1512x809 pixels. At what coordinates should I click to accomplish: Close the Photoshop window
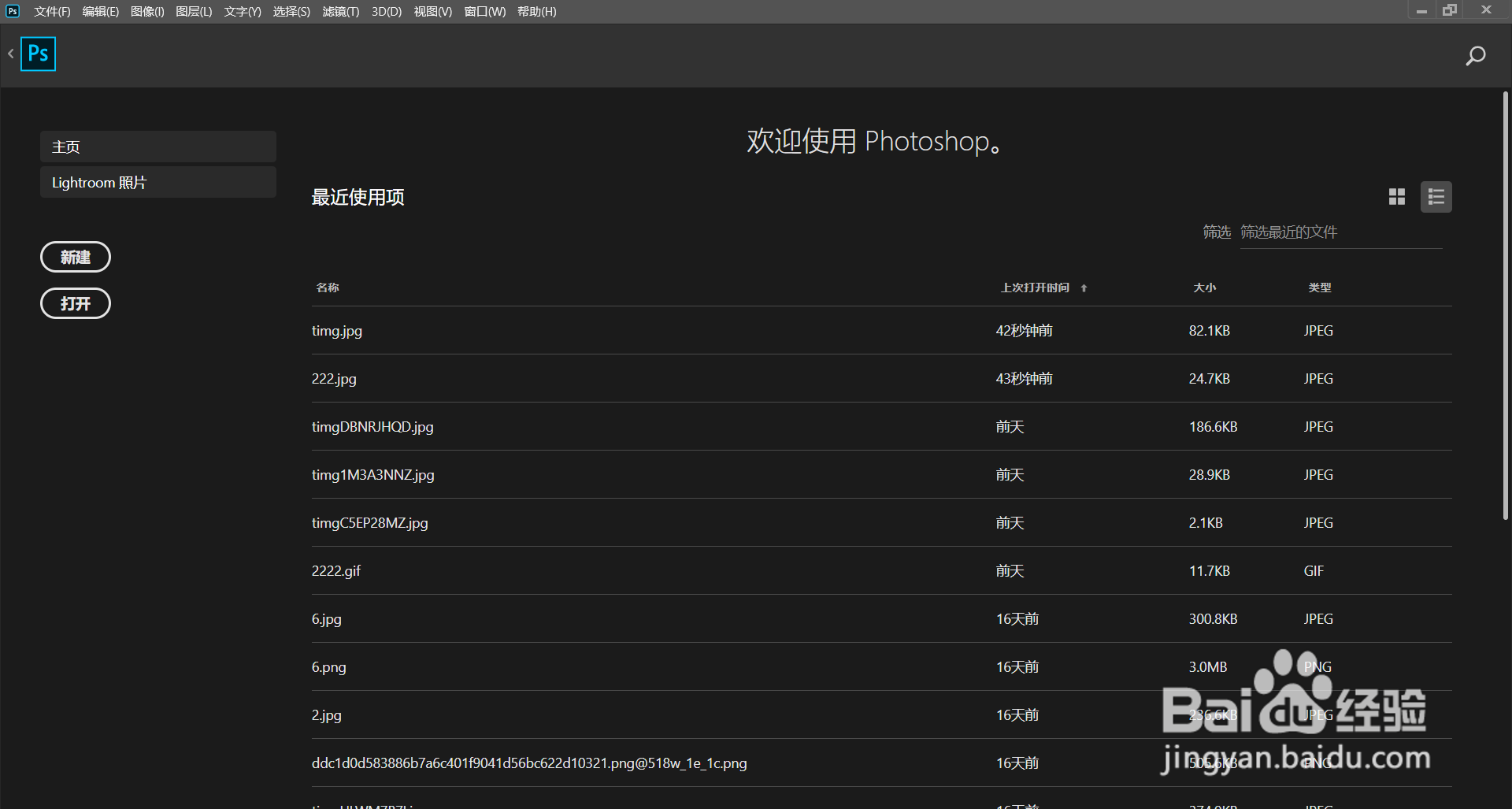[x=1486, y=10]
